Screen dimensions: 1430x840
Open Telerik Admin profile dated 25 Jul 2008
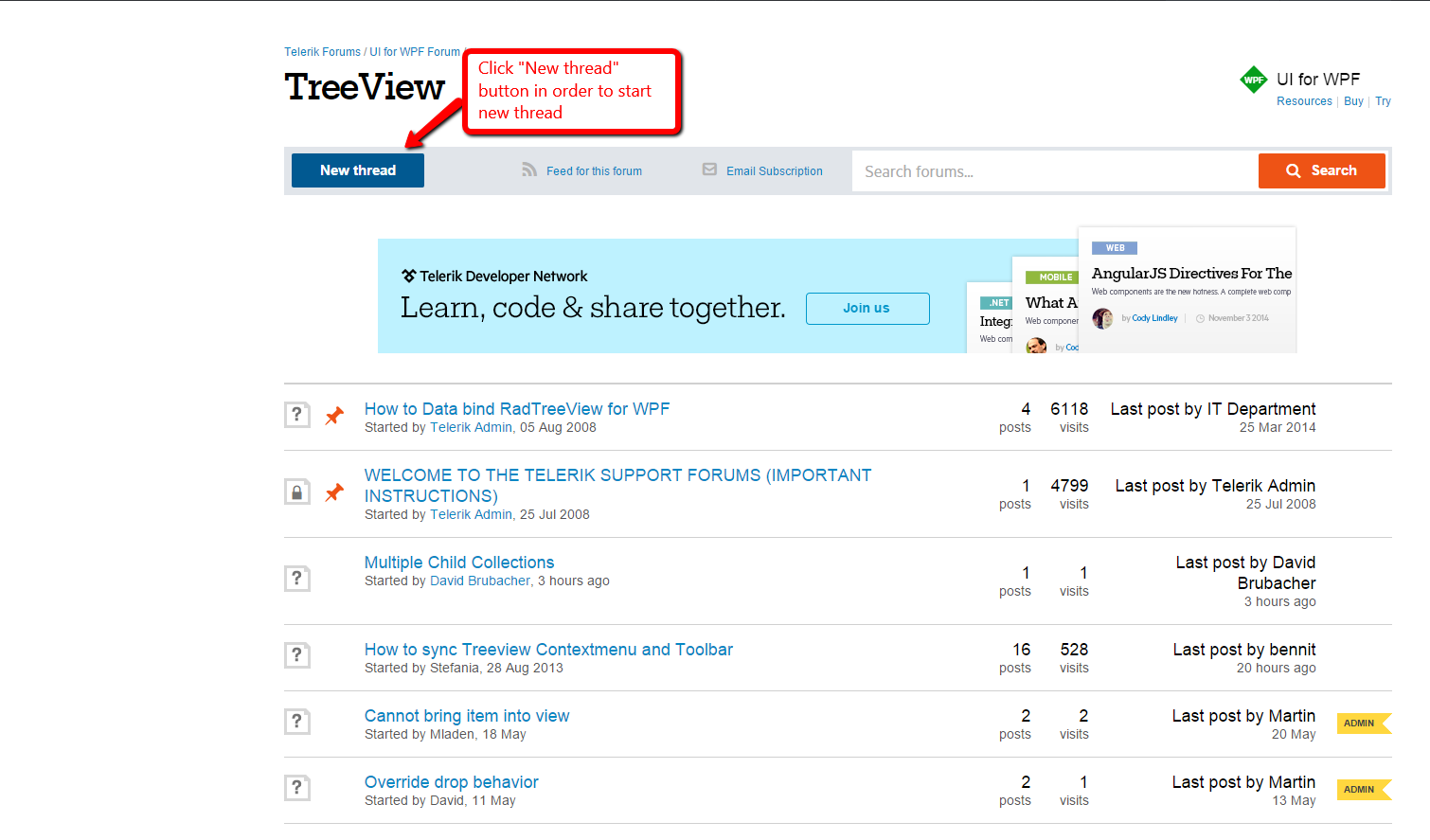pyautogui.click(x=471, y=515)
